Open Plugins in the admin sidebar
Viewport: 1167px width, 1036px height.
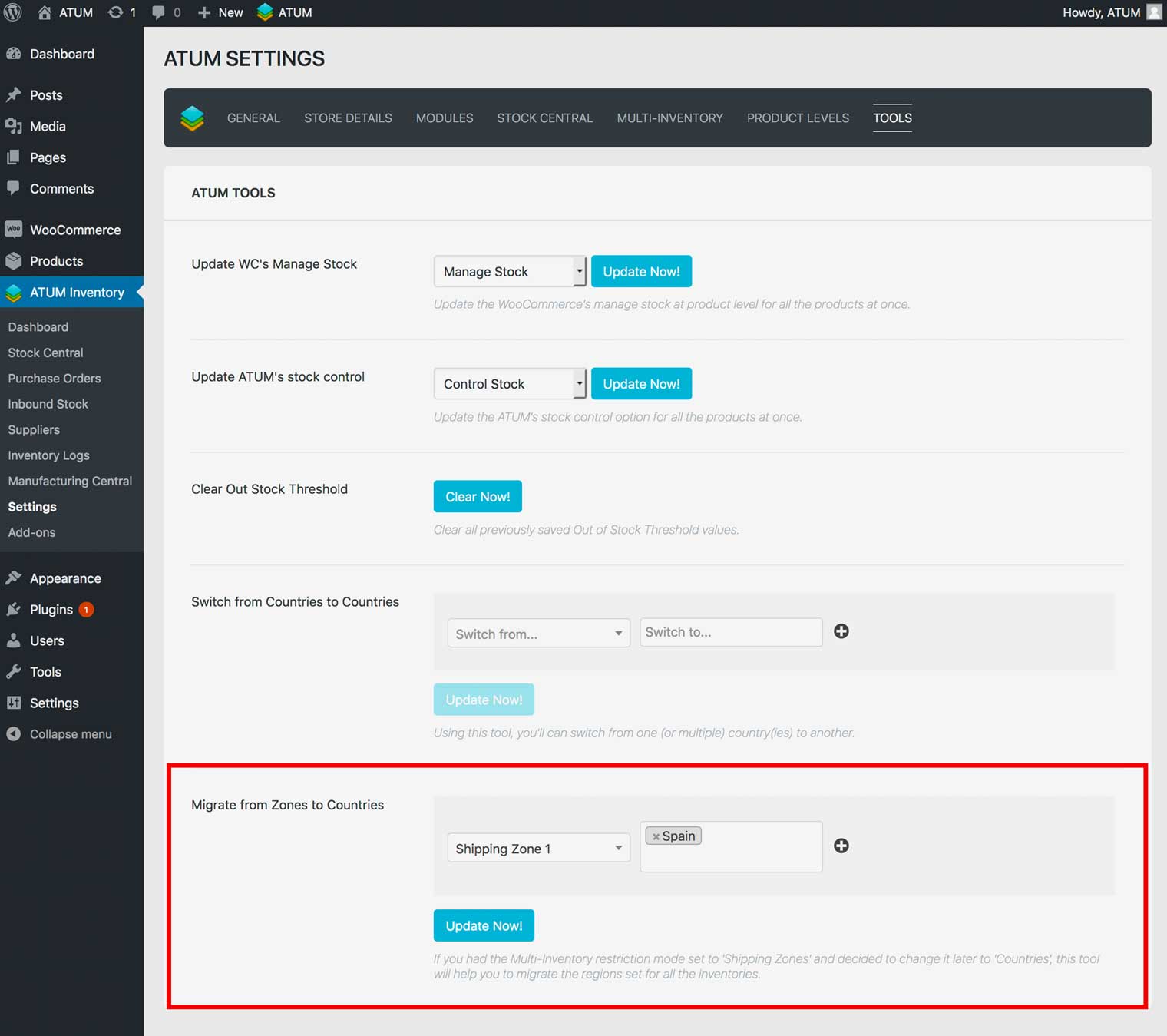pyautogui.click(x=51, y=610)
